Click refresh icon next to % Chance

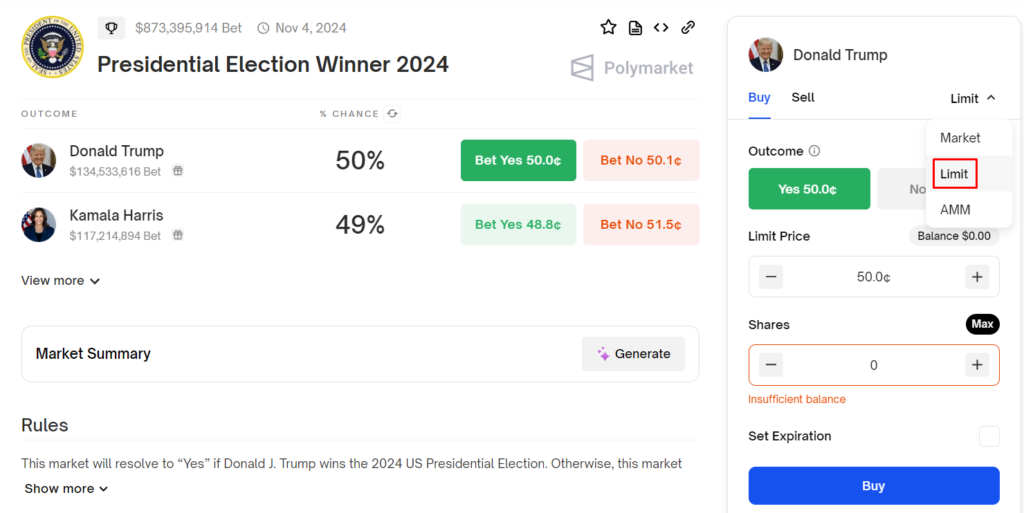[392, 114]
